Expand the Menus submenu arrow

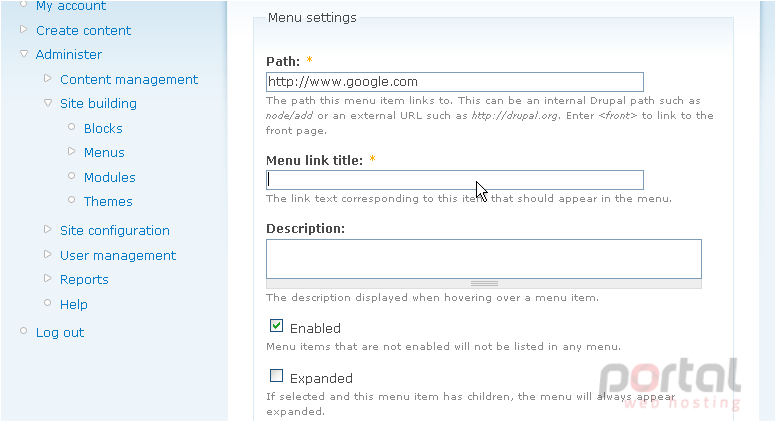[x=72, y=151]
